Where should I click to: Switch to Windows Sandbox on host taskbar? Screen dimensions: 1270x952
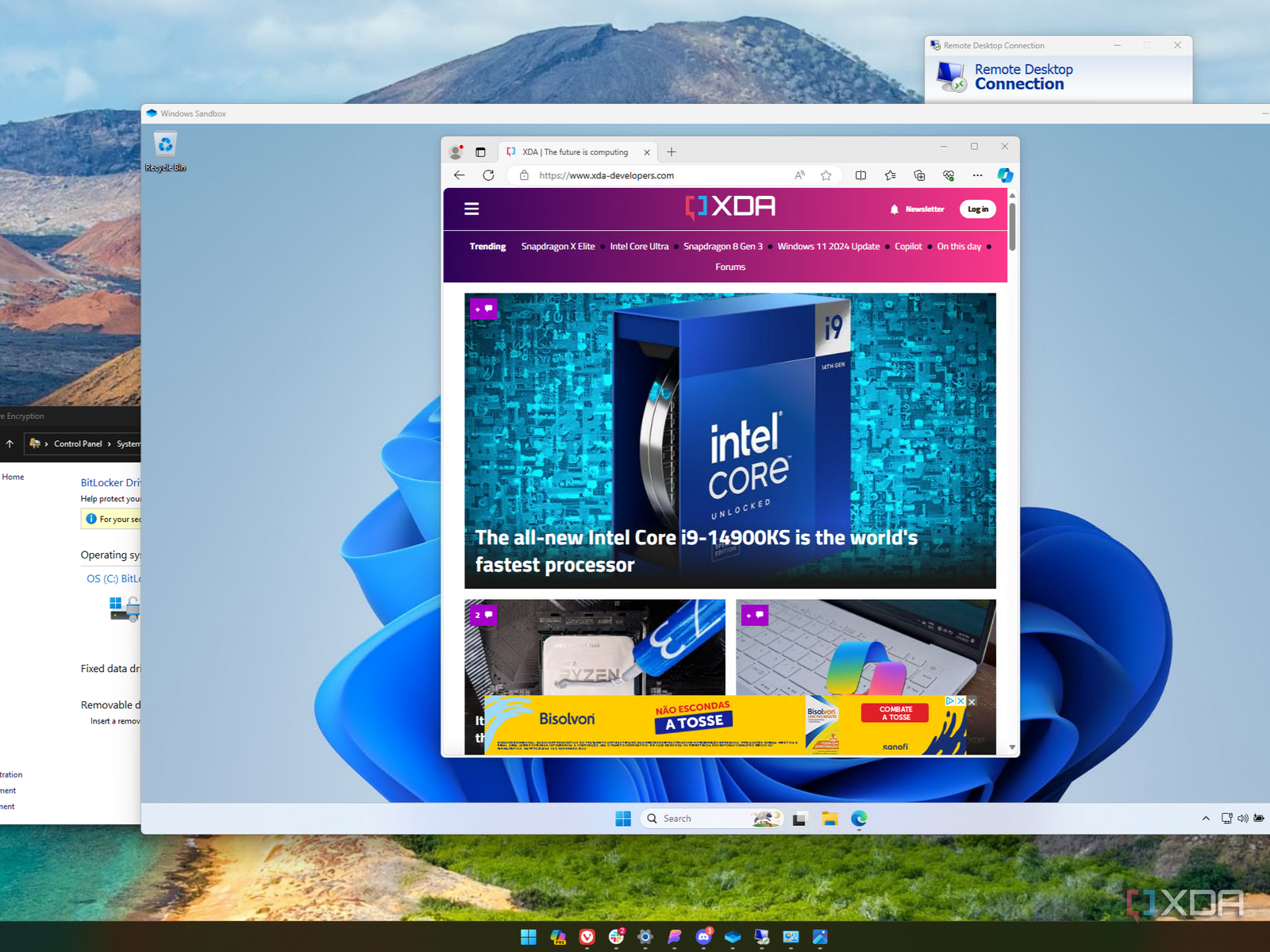733,937
